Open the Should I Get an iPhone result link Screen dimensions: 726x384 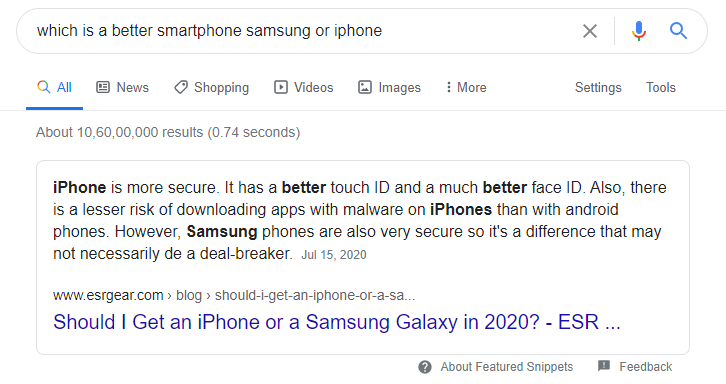pos(337,322)
